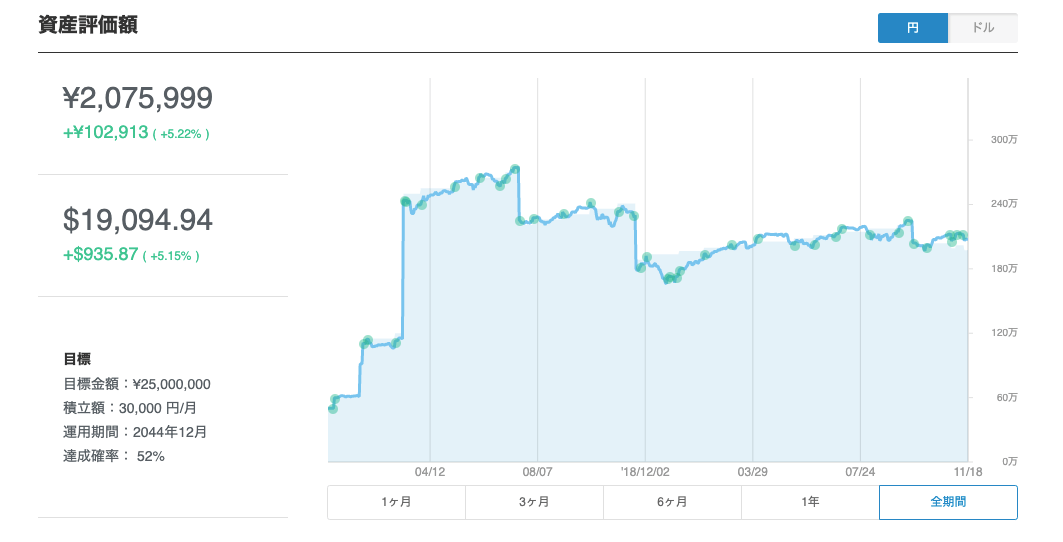The image size is (1063, 542).
Task: Click the first data point at chart start
Action: 333,408
